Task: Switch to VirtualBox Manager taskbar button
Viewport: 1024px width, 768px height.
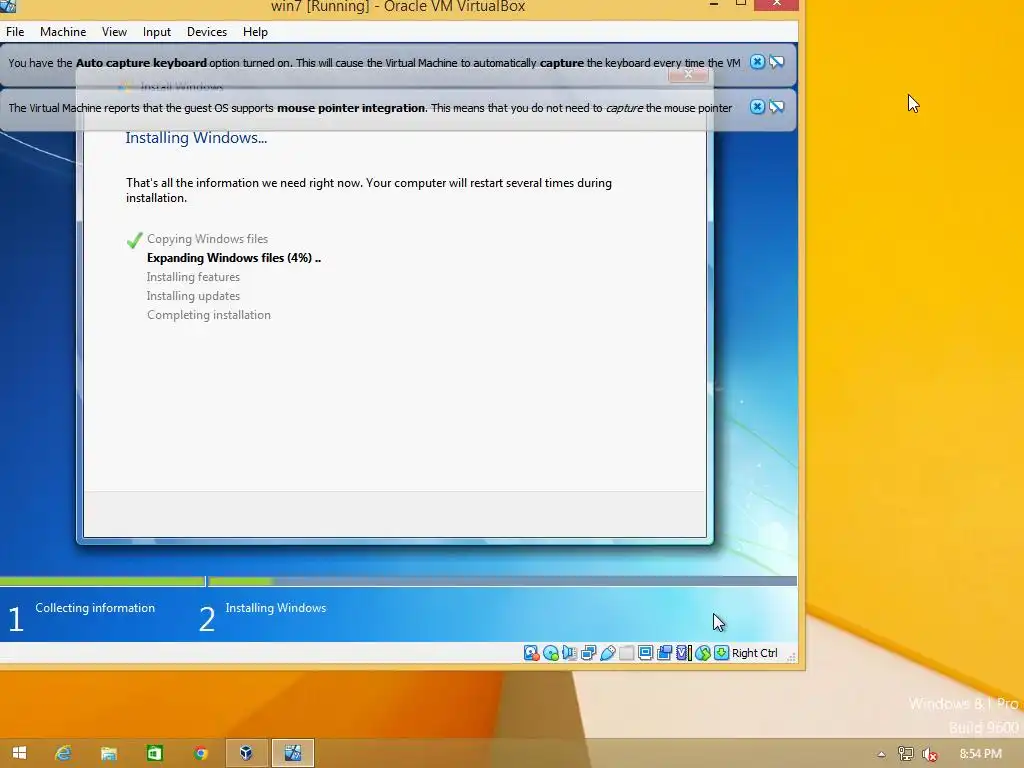Action: (x=246, y=753)
